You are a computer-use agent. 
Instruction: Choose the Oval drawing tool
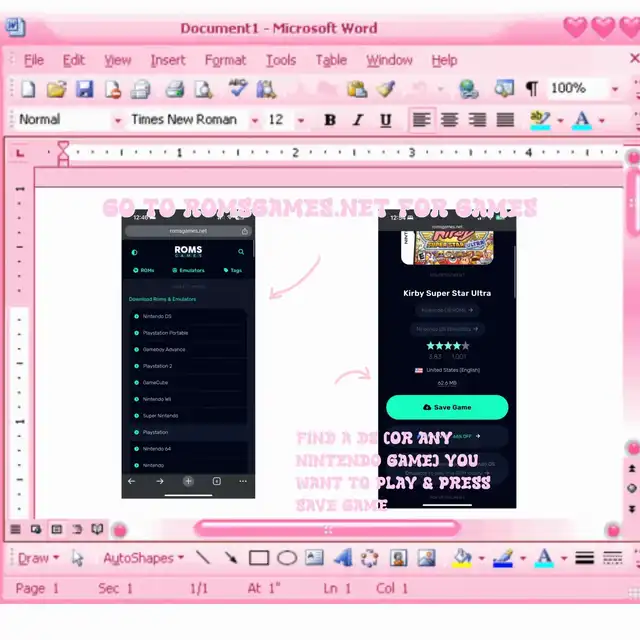[x=287, y=558]
